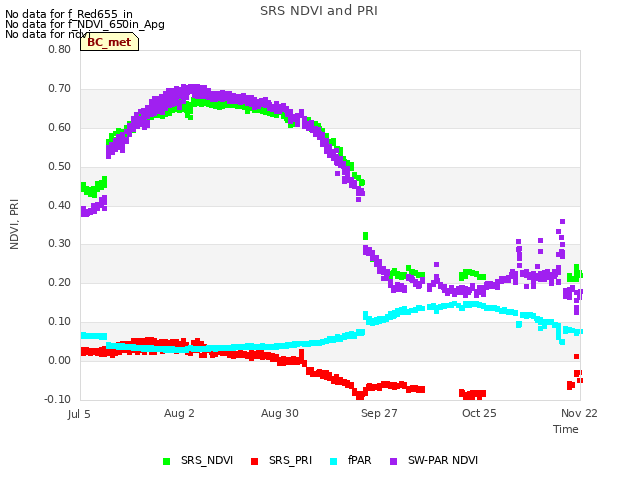Click the Aug 2 x-axis tick label
The height and width of the screenshot is (480, 640).
pos(179,413)
